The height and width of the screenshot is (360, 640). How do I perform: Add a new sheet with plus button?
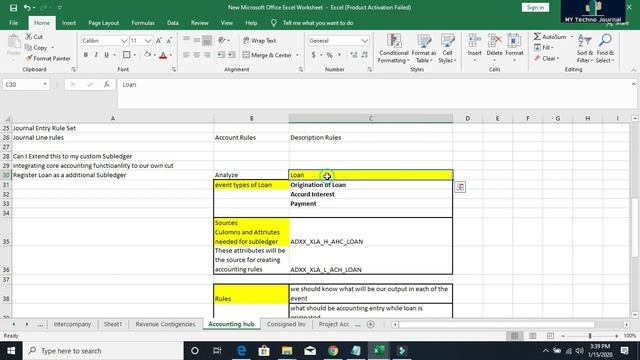[x=371, y=324]
